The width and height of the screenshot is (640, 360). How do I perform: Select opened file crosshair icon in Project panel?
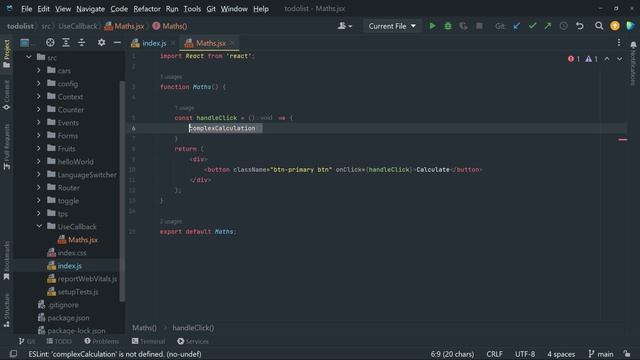(50, 42)
